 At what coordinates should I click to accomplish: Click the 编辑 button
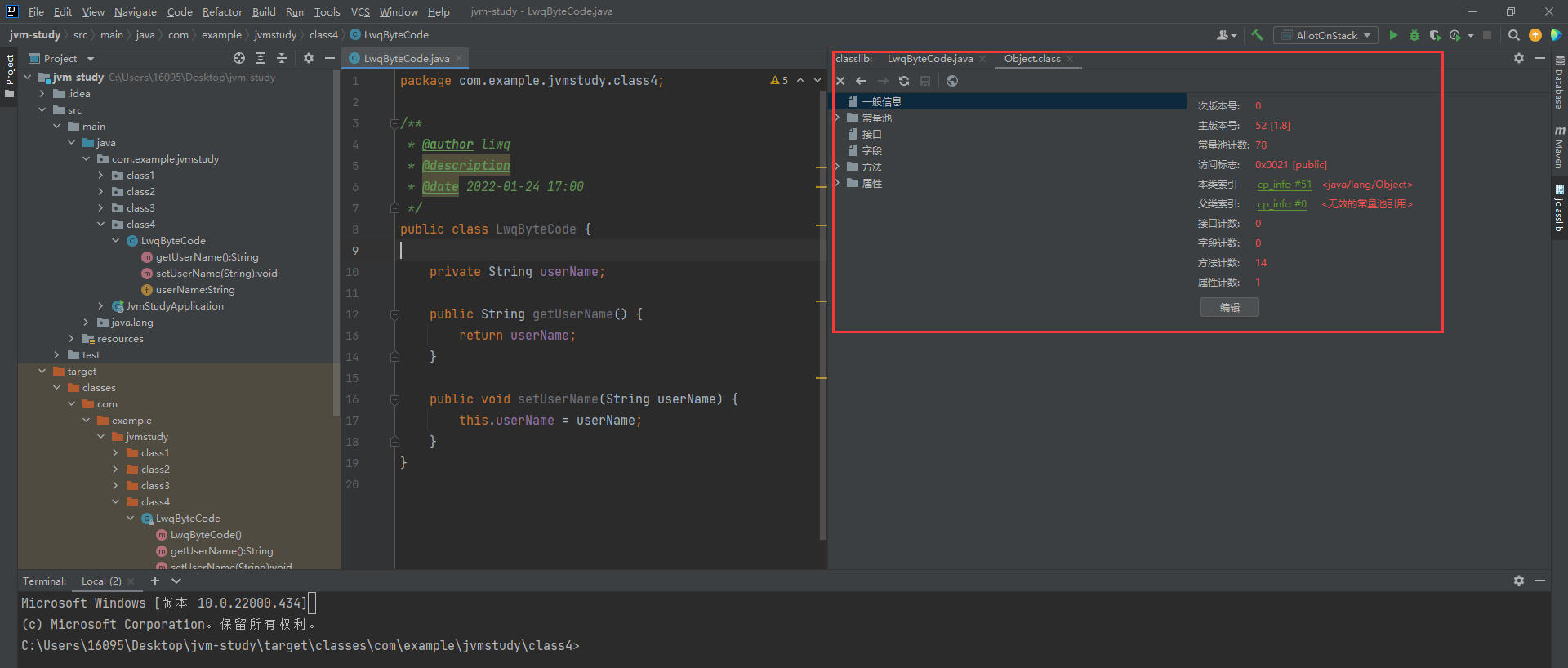1229,307
